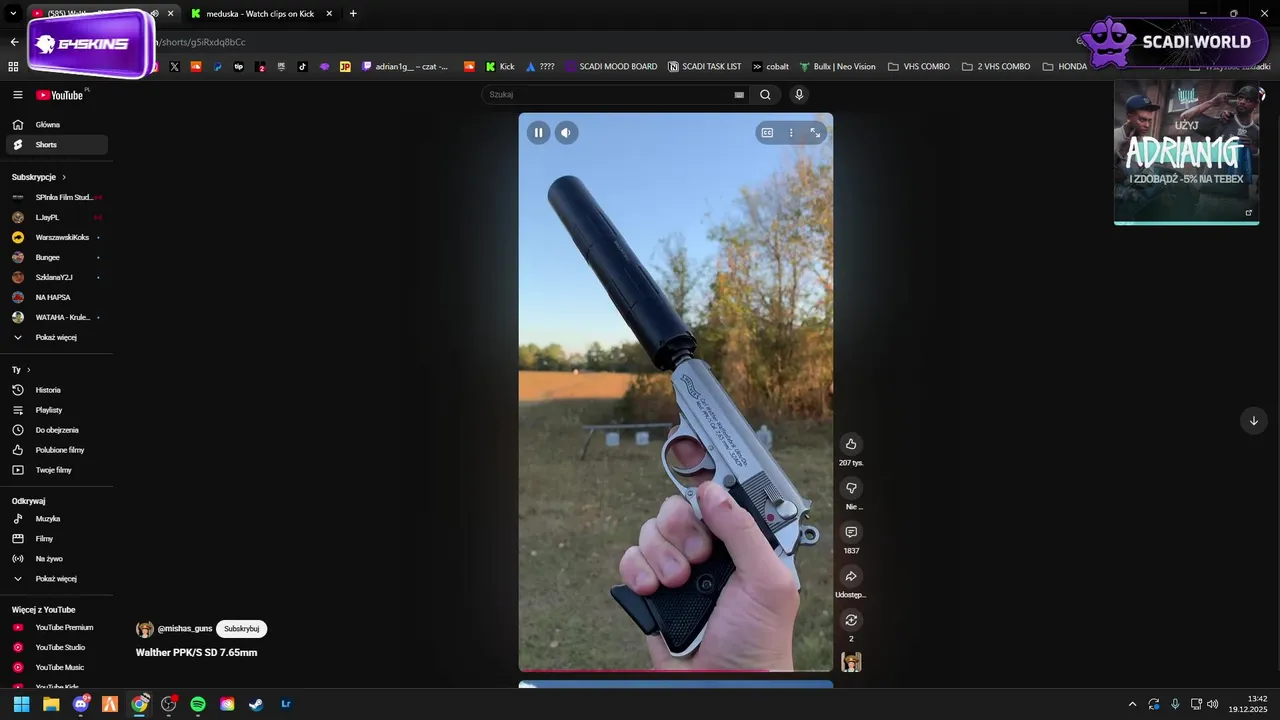Switch to the meduska Kick clips tab

click(259, 14)
